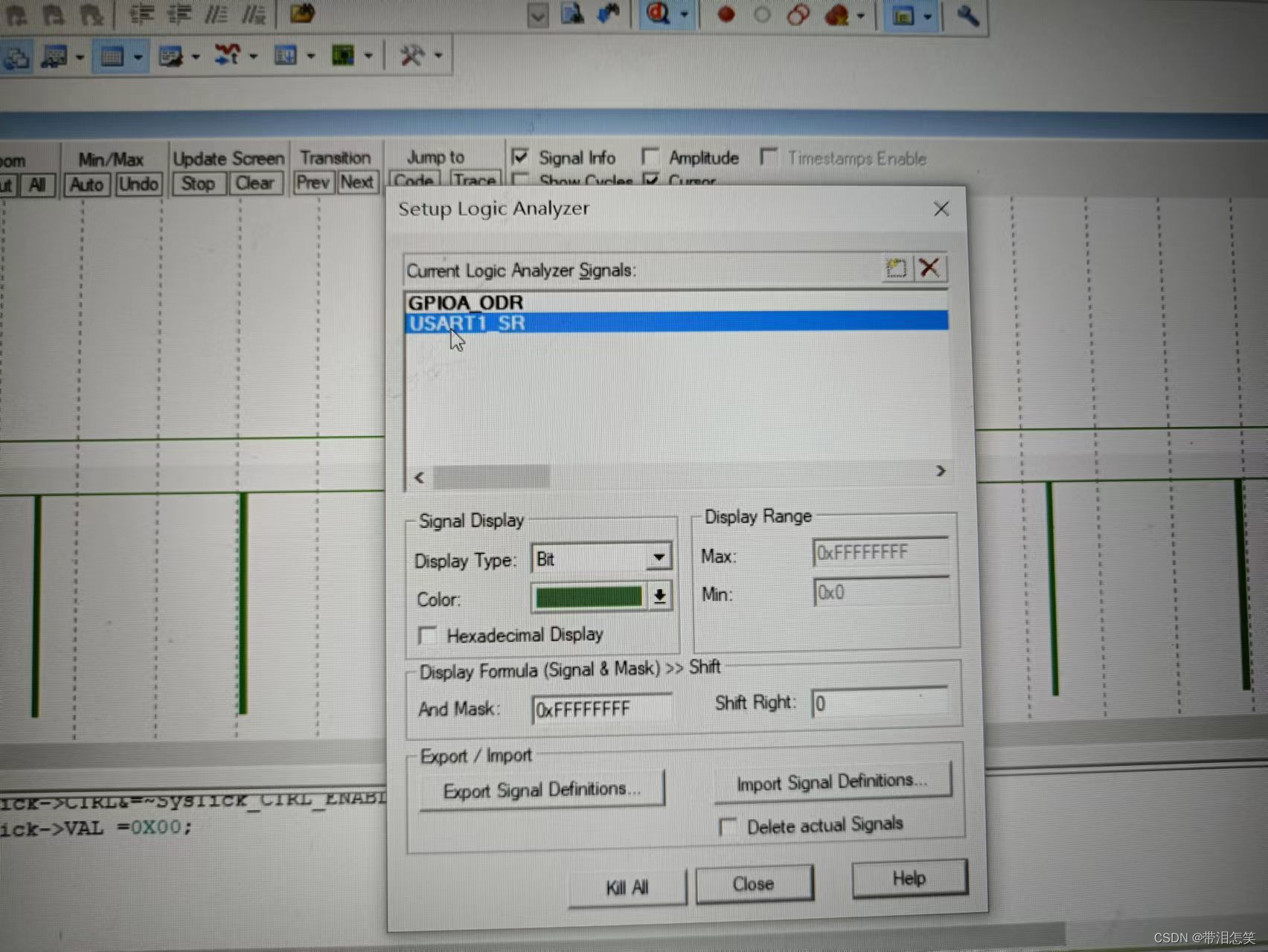The image size is (1268, 952).
Task: Click the New signal icon in signals header
Action: point(897,268)
